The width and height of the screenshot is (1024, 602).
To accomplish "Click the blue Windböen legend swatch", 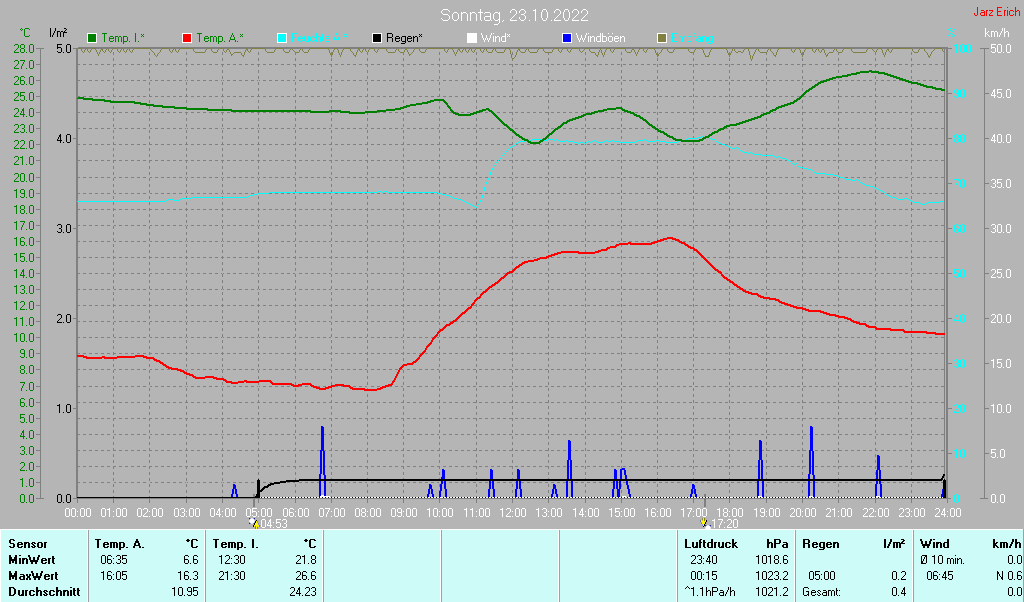I will pyautogui.click(x=567, y=39).
